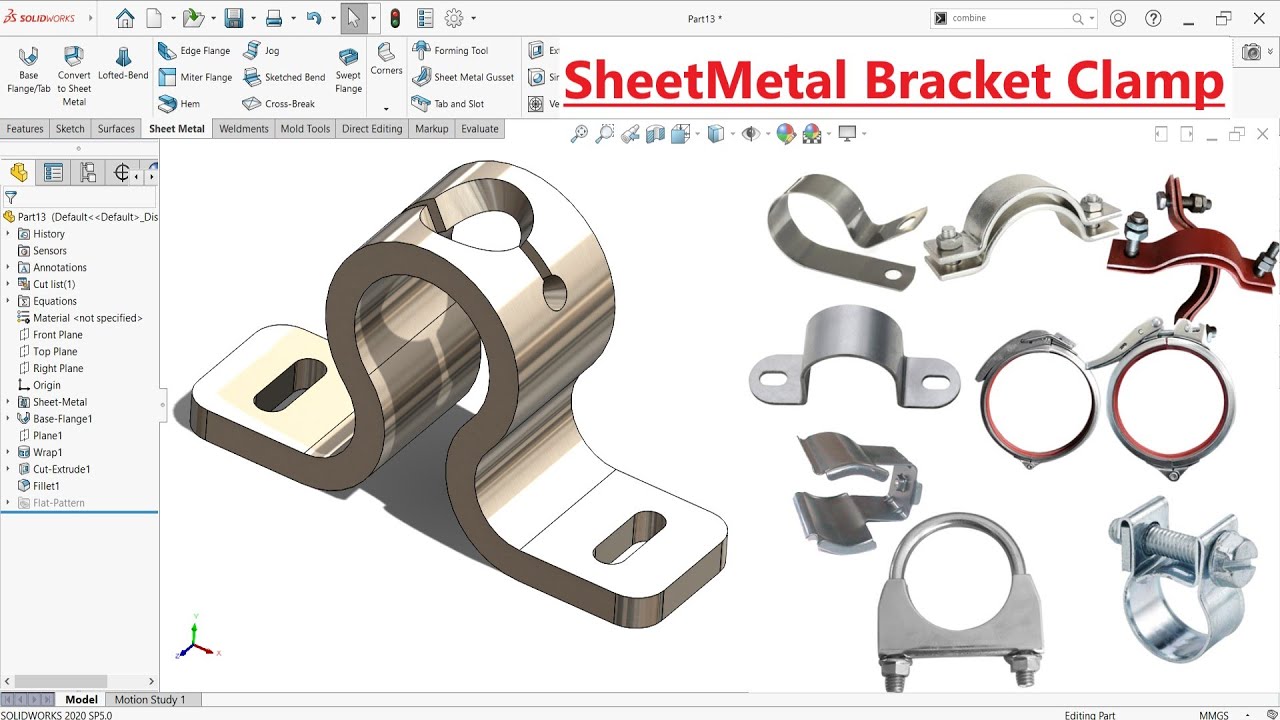Open the Help question mark icon
1280x720 pixels.
[x=1153, y=18]
